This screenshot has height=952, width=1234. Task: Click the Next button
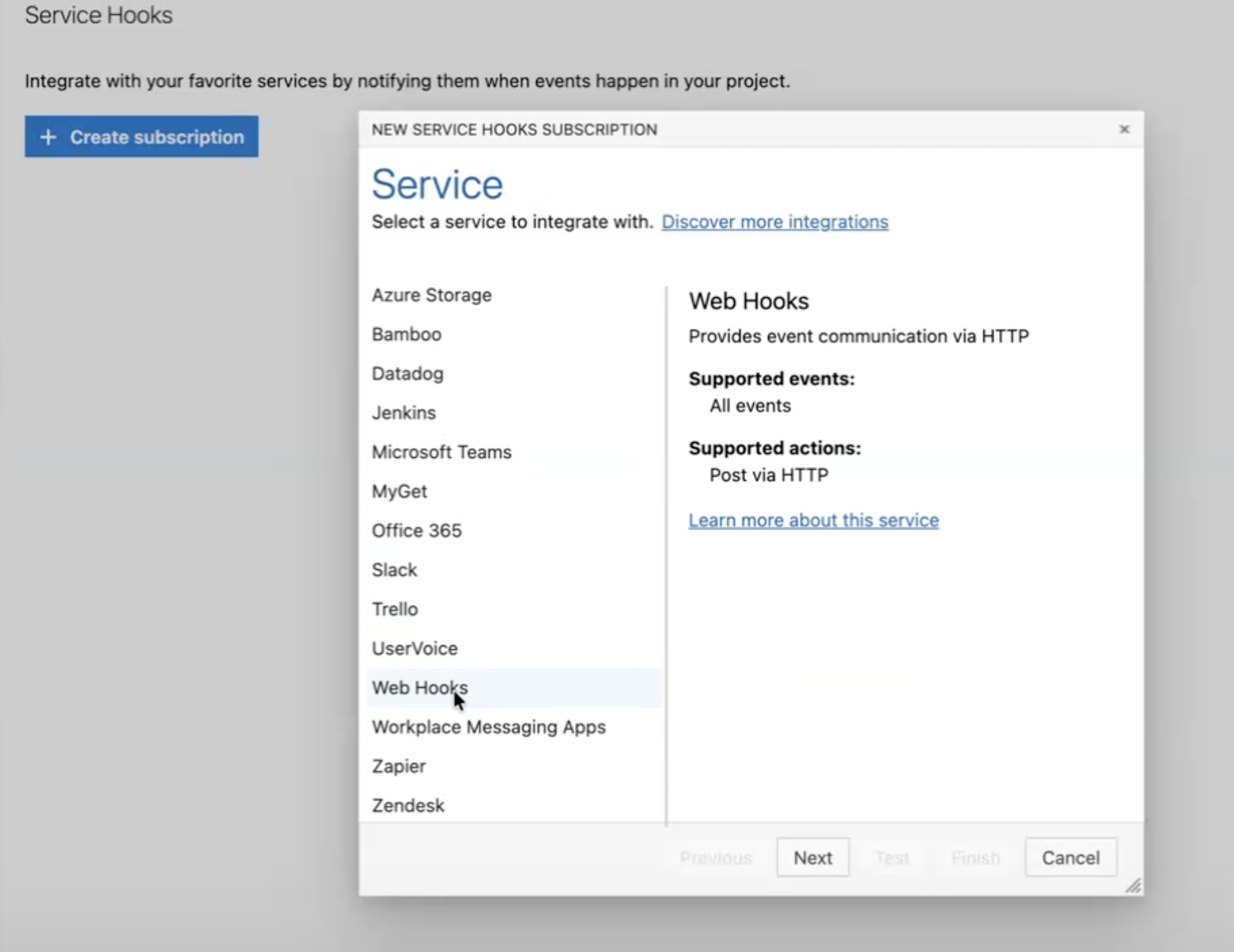[x=812, y=858]
